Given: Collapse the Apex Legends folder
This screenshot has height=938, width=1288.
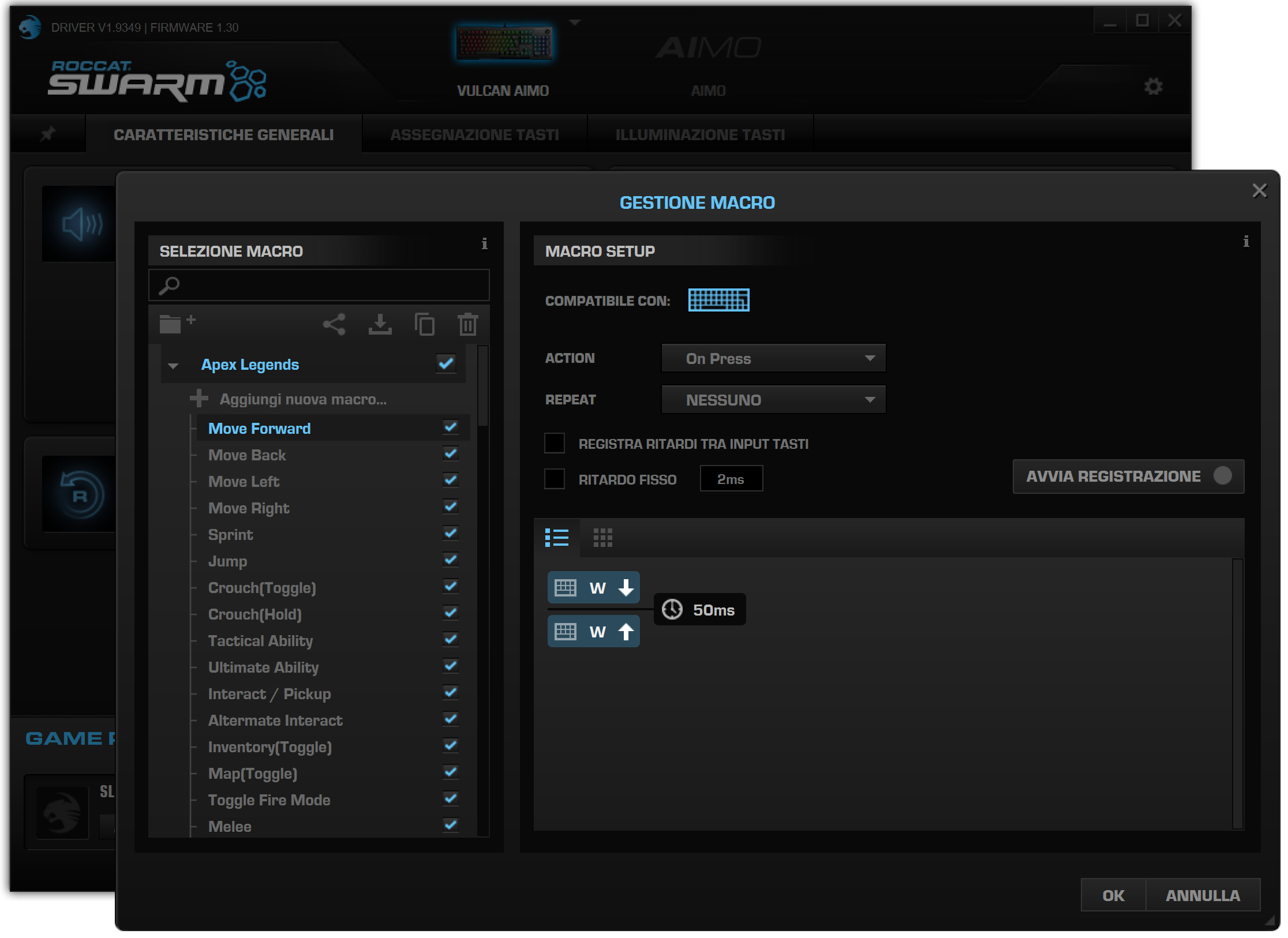Looking at the screenshot, I should click(173, 366).
